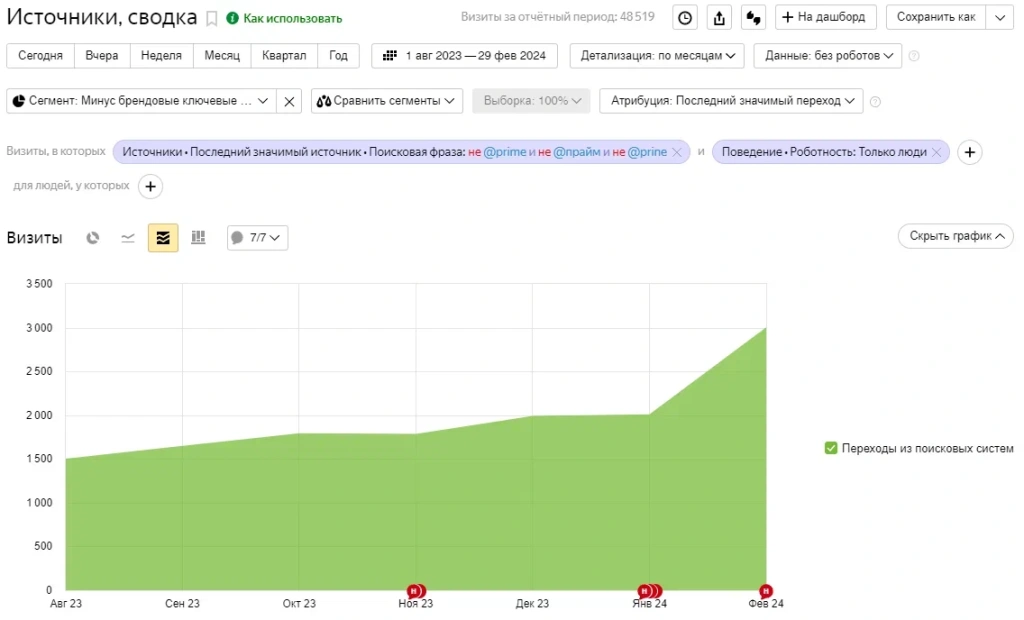The image size is (1024, 620).
Task: Click the droplets icon on Сравнить сегменты
Action: (322, 100)
